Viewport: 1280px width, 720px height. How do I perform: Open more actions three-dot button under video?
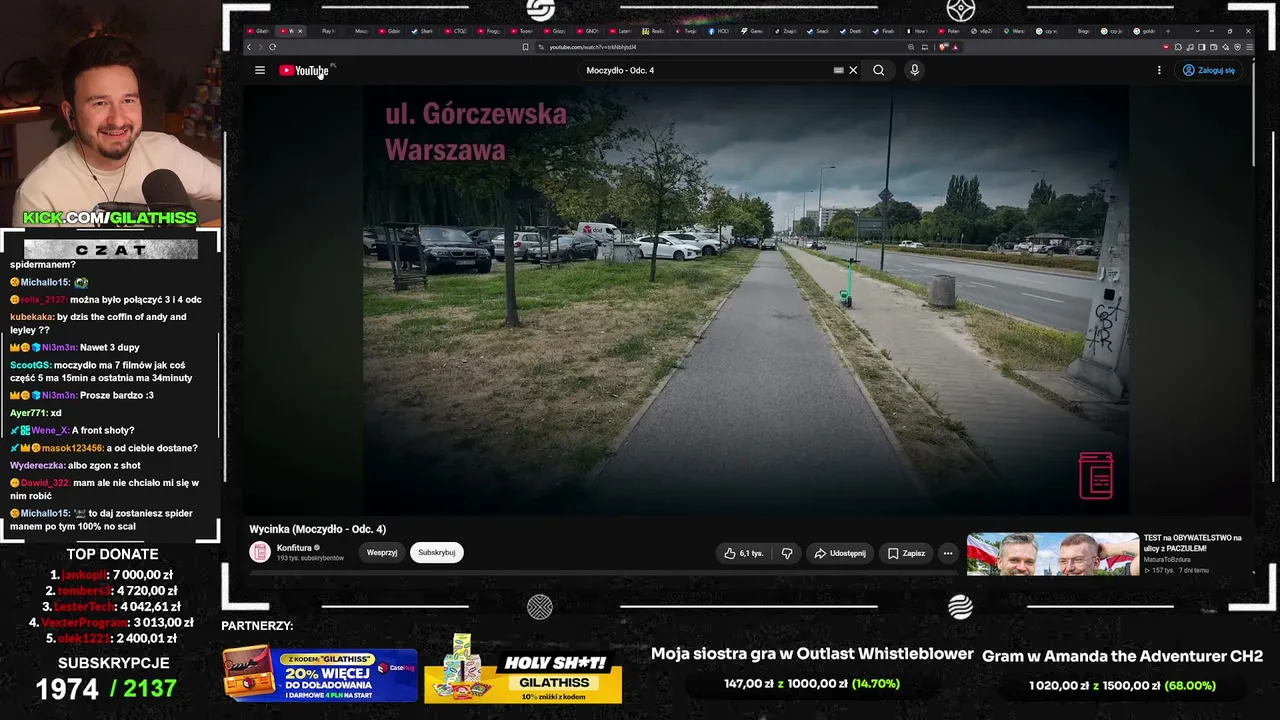pyautogui.click(x=948, y=553)
